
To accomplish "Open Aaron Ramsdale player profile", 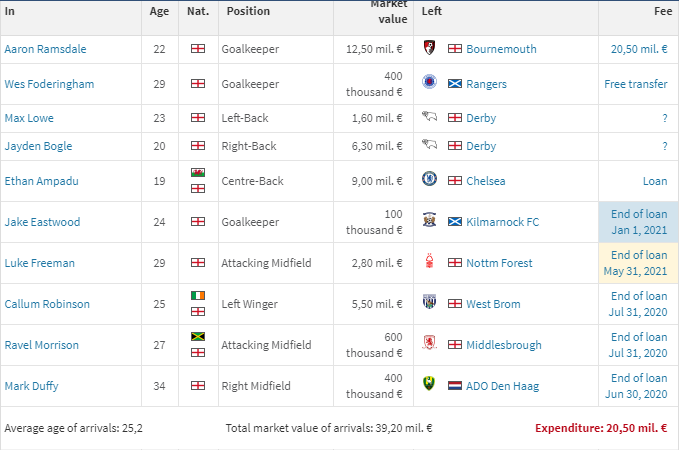I will click(45, 49).
